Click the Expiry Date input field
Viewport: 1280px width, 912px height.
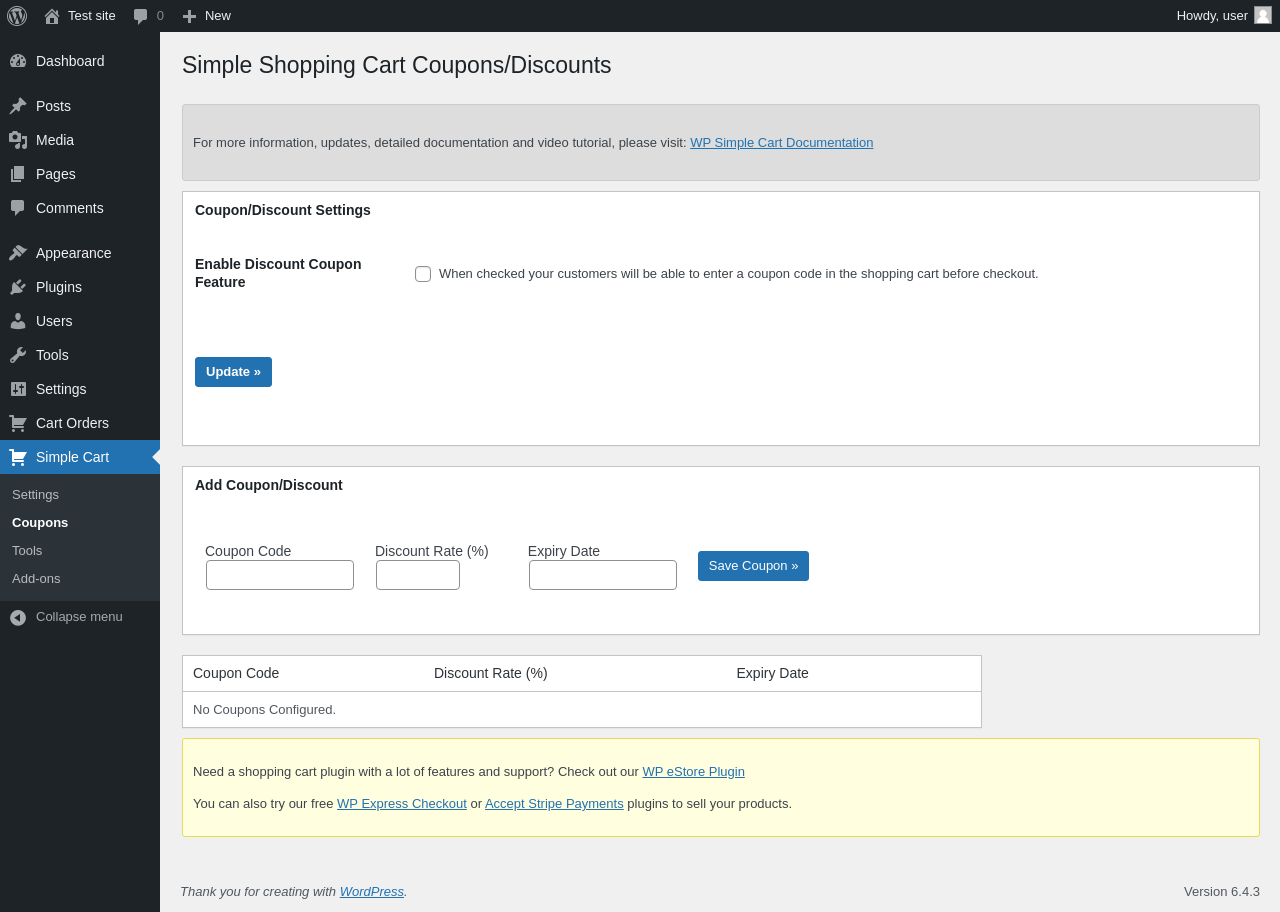[603, 575]
